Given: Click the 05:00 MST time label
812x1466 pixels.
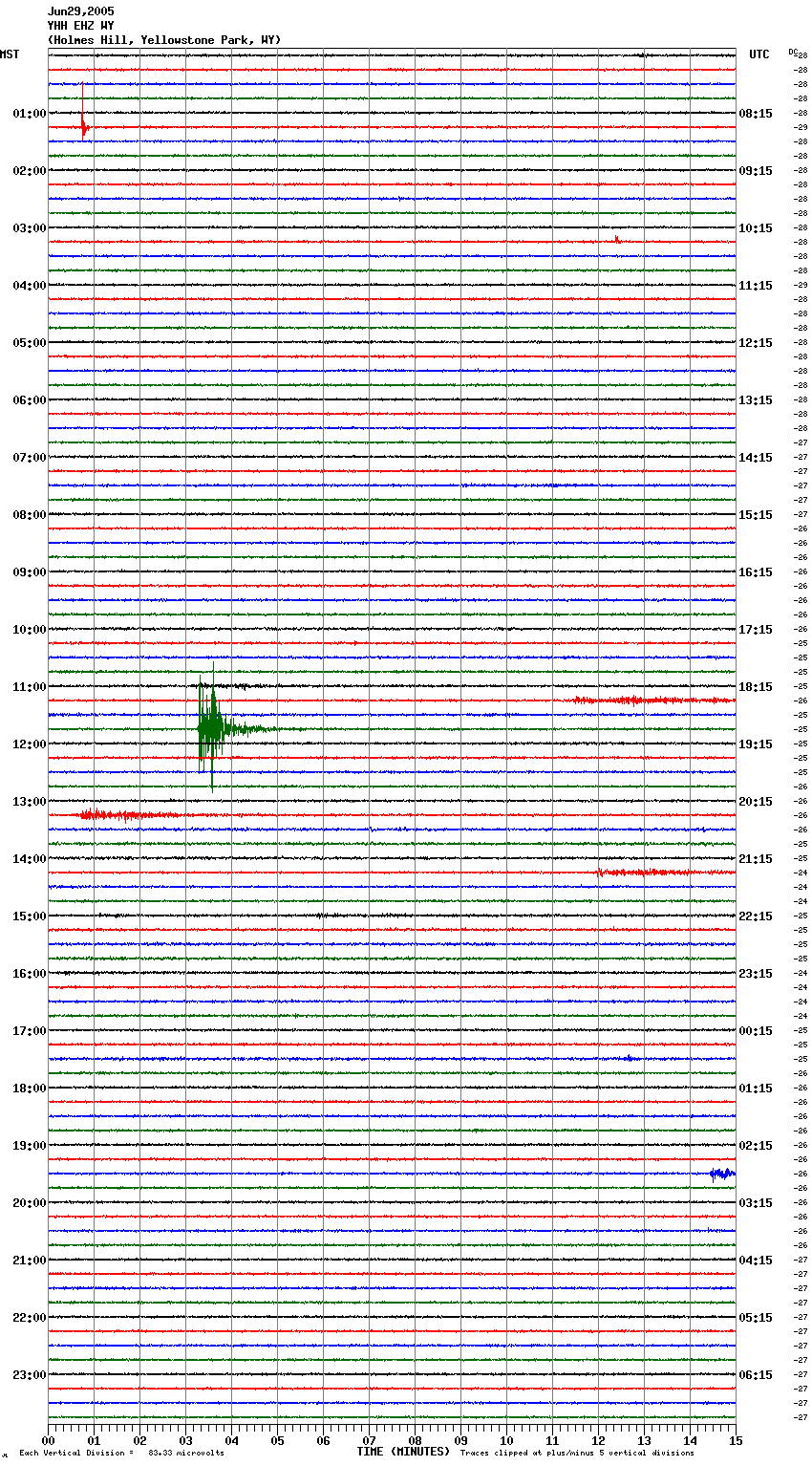Looking at the screenshot, I should point(30,343).
